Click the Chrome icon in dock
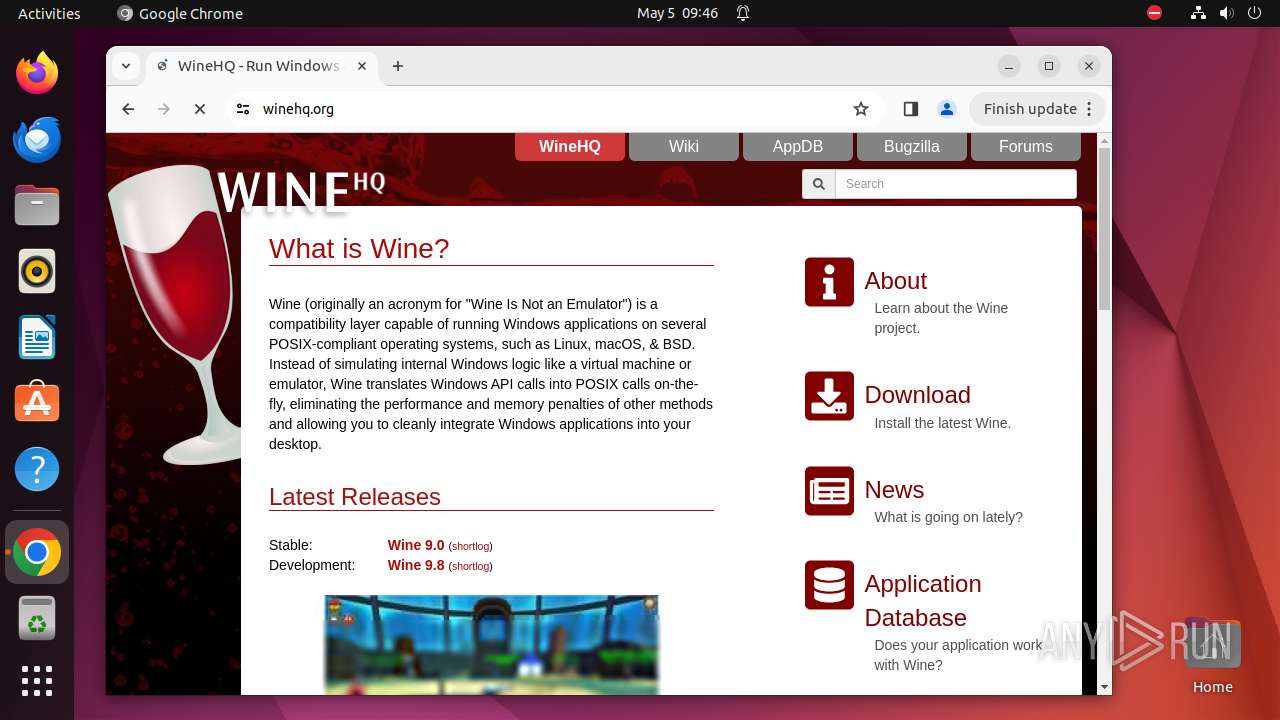 [x=37, y=553]
